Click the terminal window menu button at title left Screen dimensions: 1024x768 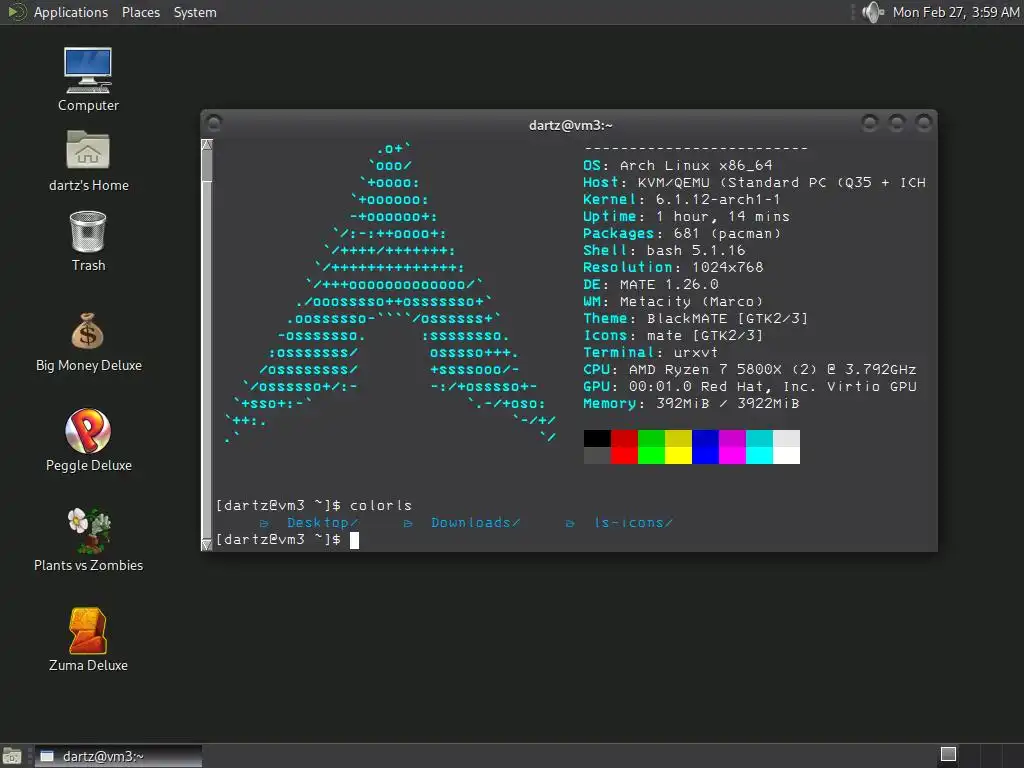(214, 122)
